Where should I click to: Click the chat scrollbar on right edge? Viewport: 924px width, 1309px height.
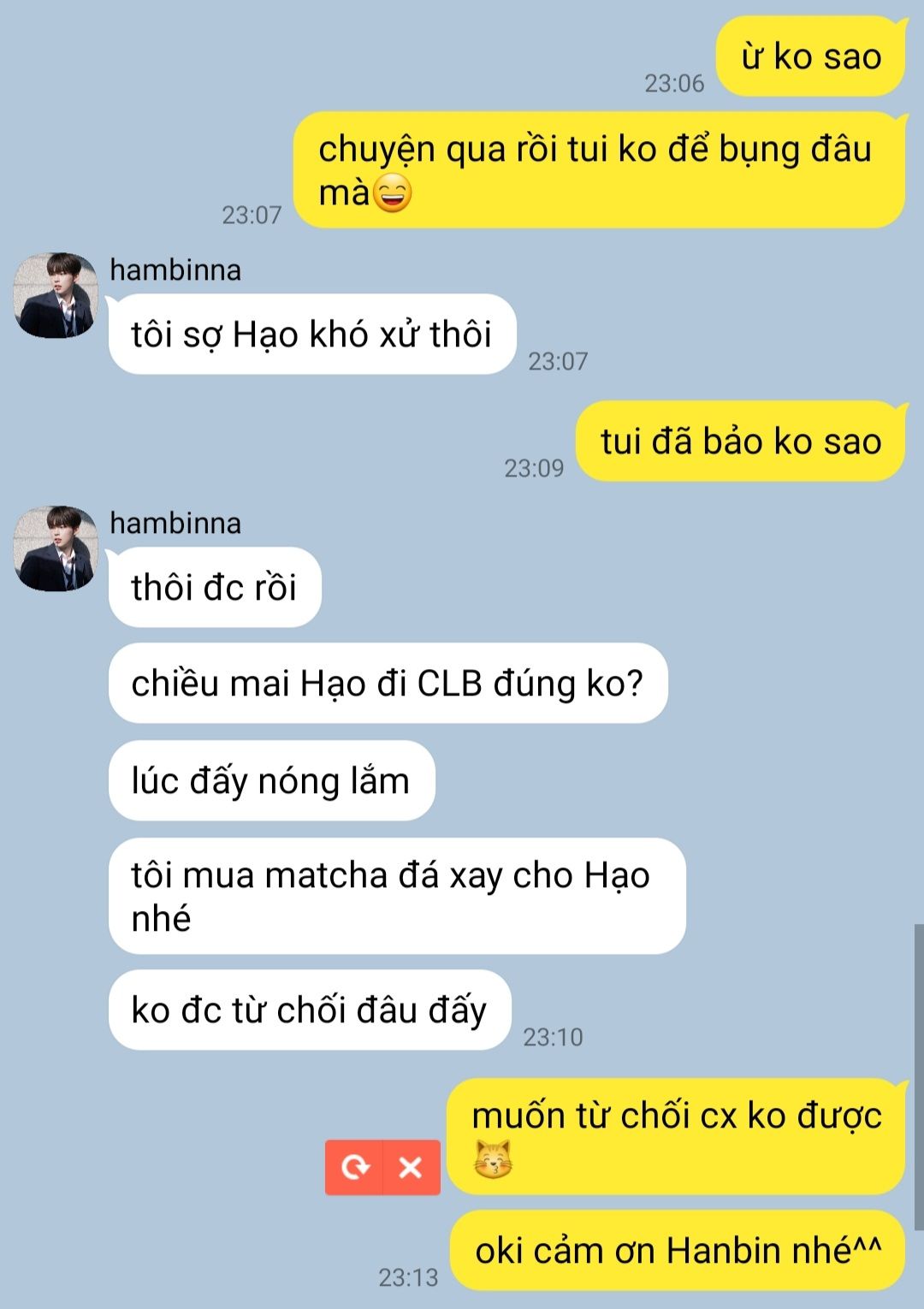919,1077
